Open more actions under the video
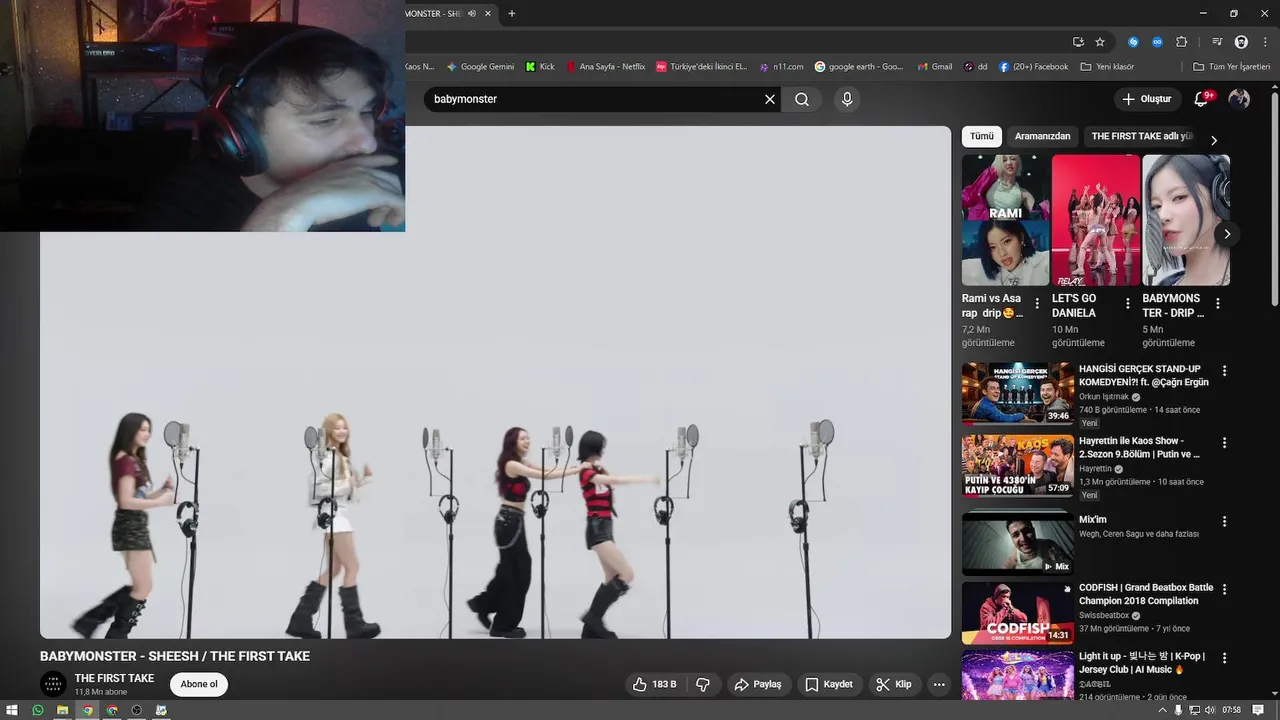 coord(939,684)
